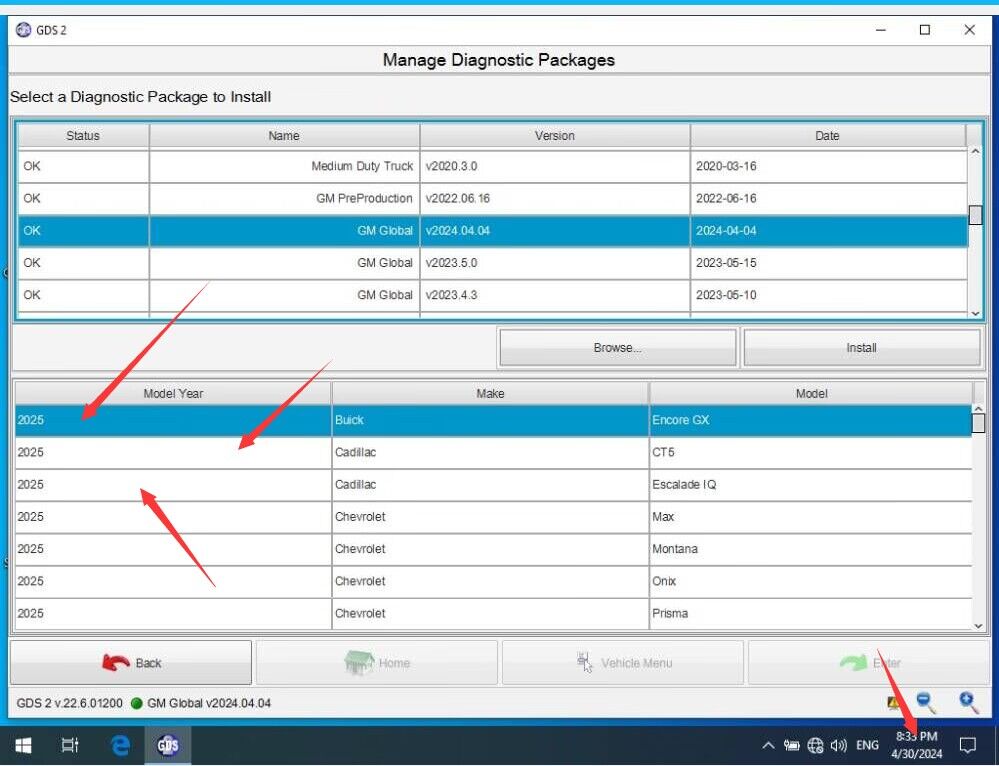The width and height of the screenshot is (999, 766).
Task: Select the Cadillac Escalade IQ row
Action: (x=493, y=484)
